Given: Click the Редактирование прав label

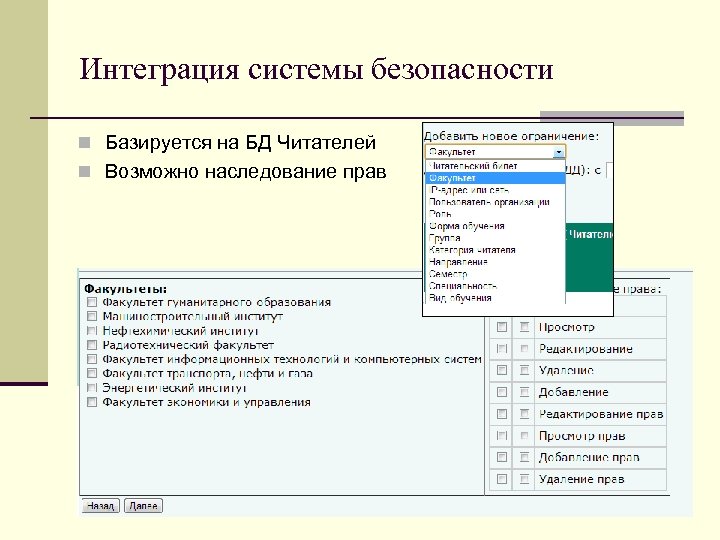Looking at the screenshot, I should [x=601, y=414].
